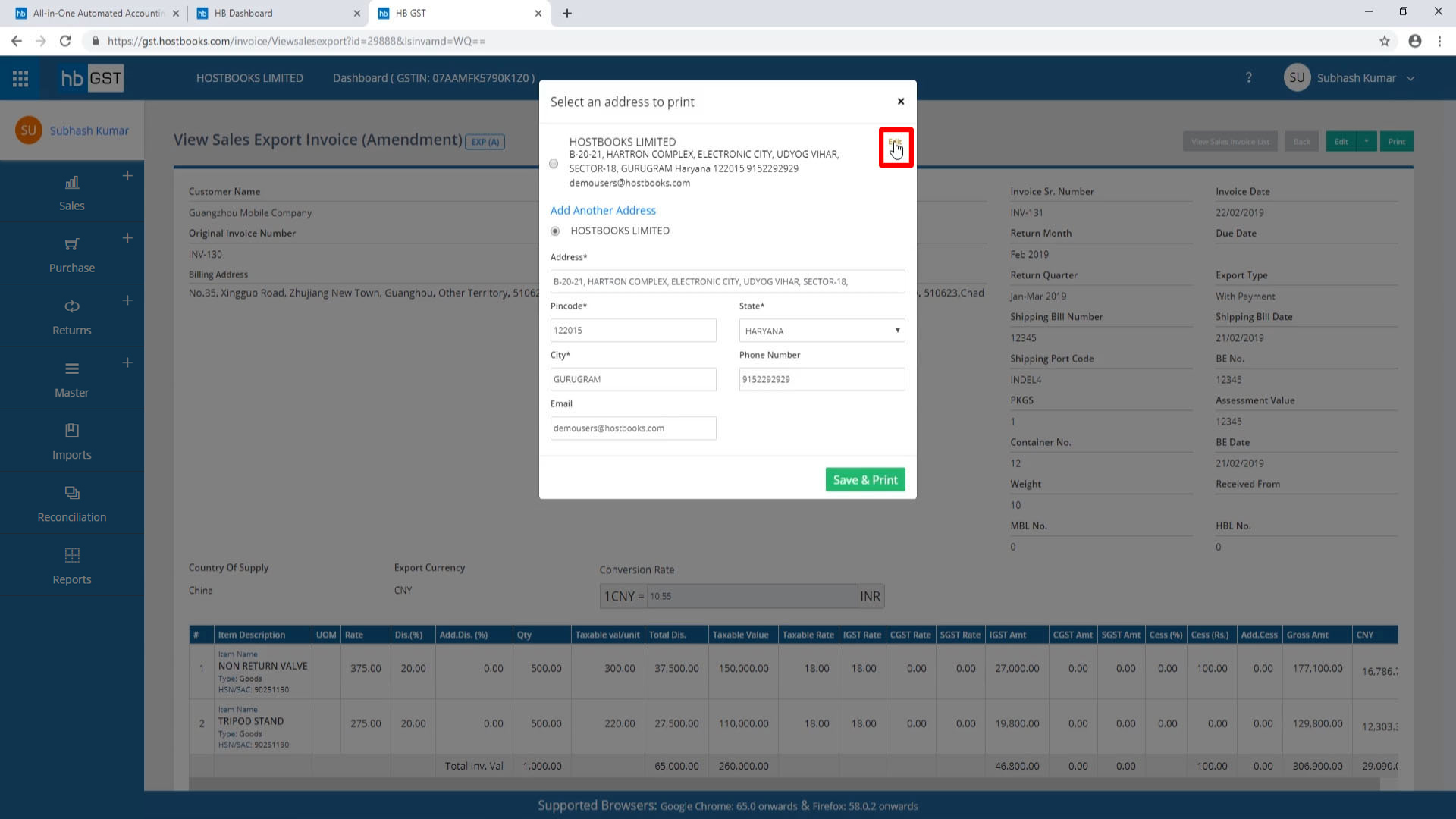Open a new browser tab
Viewport: 1456px width, 819px height.
coord(567,13)
